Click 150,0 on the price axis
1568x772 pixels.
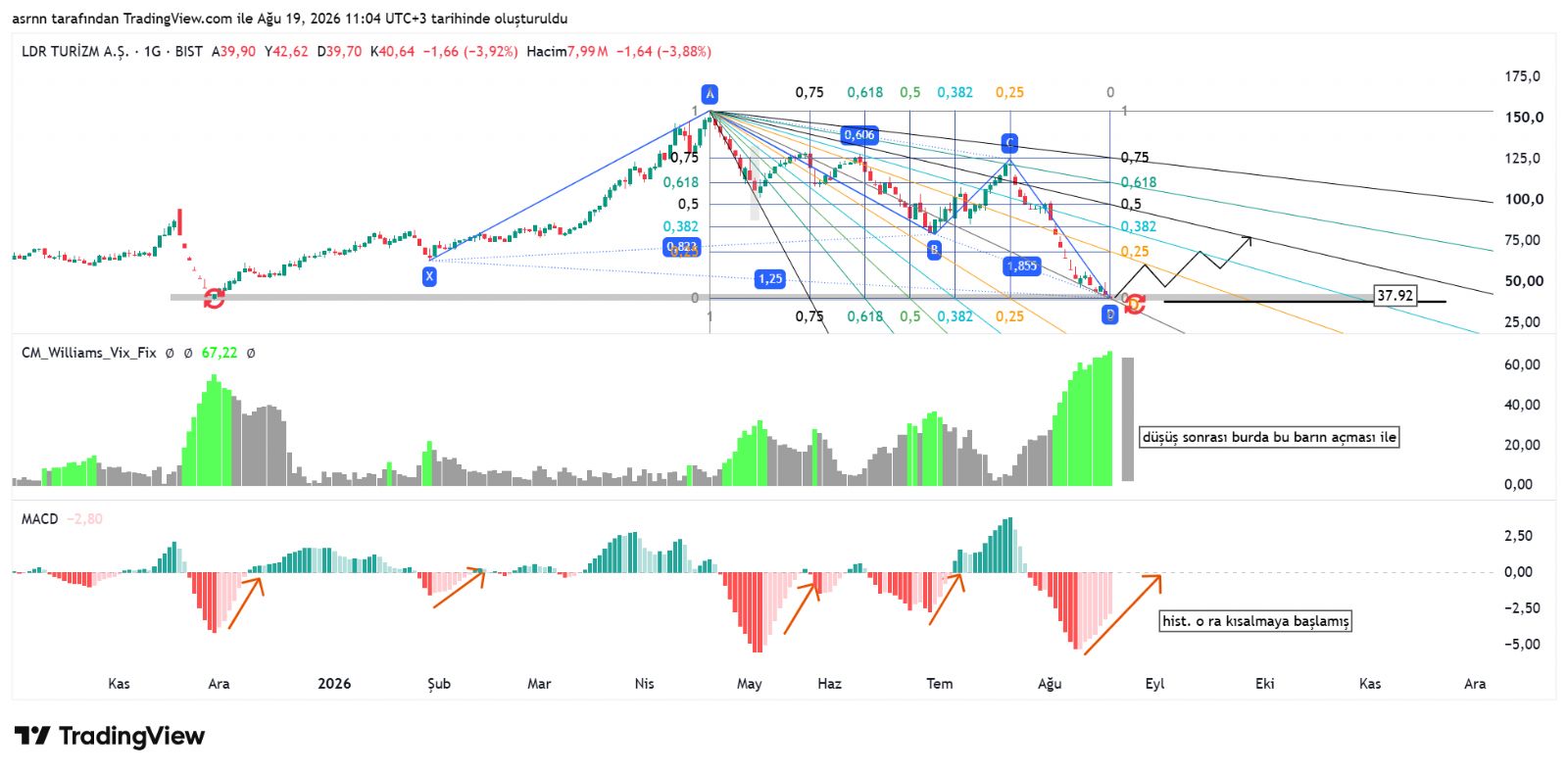point(1524,118)
